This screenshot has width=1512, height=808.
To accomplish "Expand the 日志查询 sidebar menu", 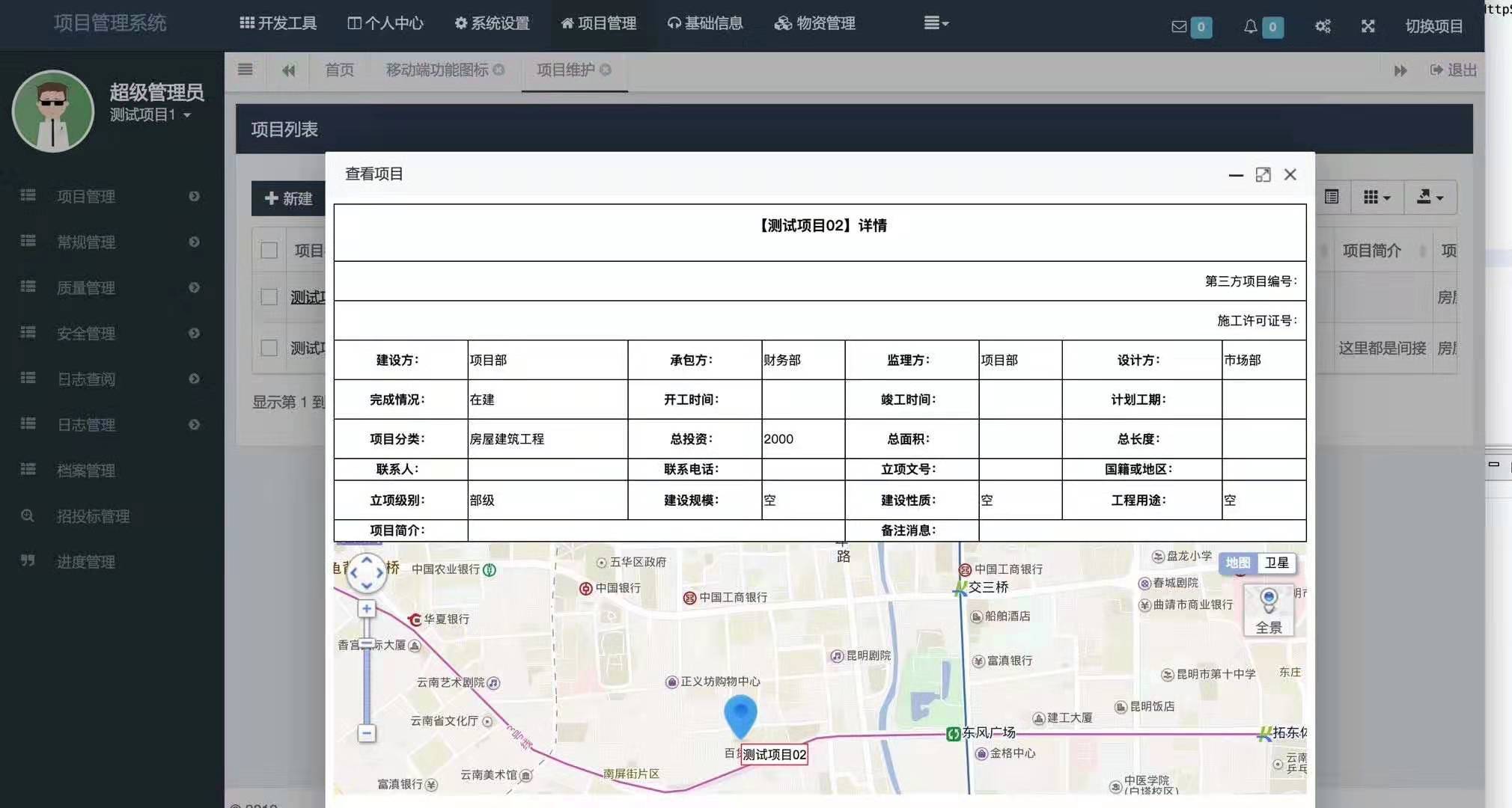I will (111, 379).
